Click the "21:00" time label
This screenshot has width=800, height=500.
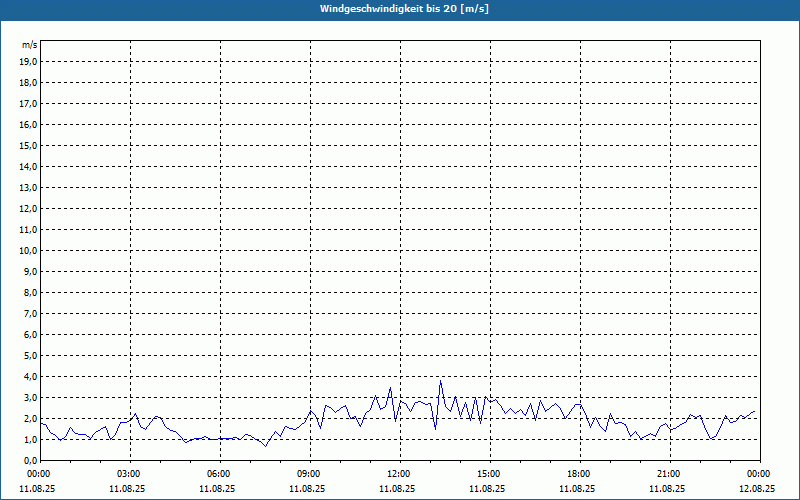click(670, 474)
